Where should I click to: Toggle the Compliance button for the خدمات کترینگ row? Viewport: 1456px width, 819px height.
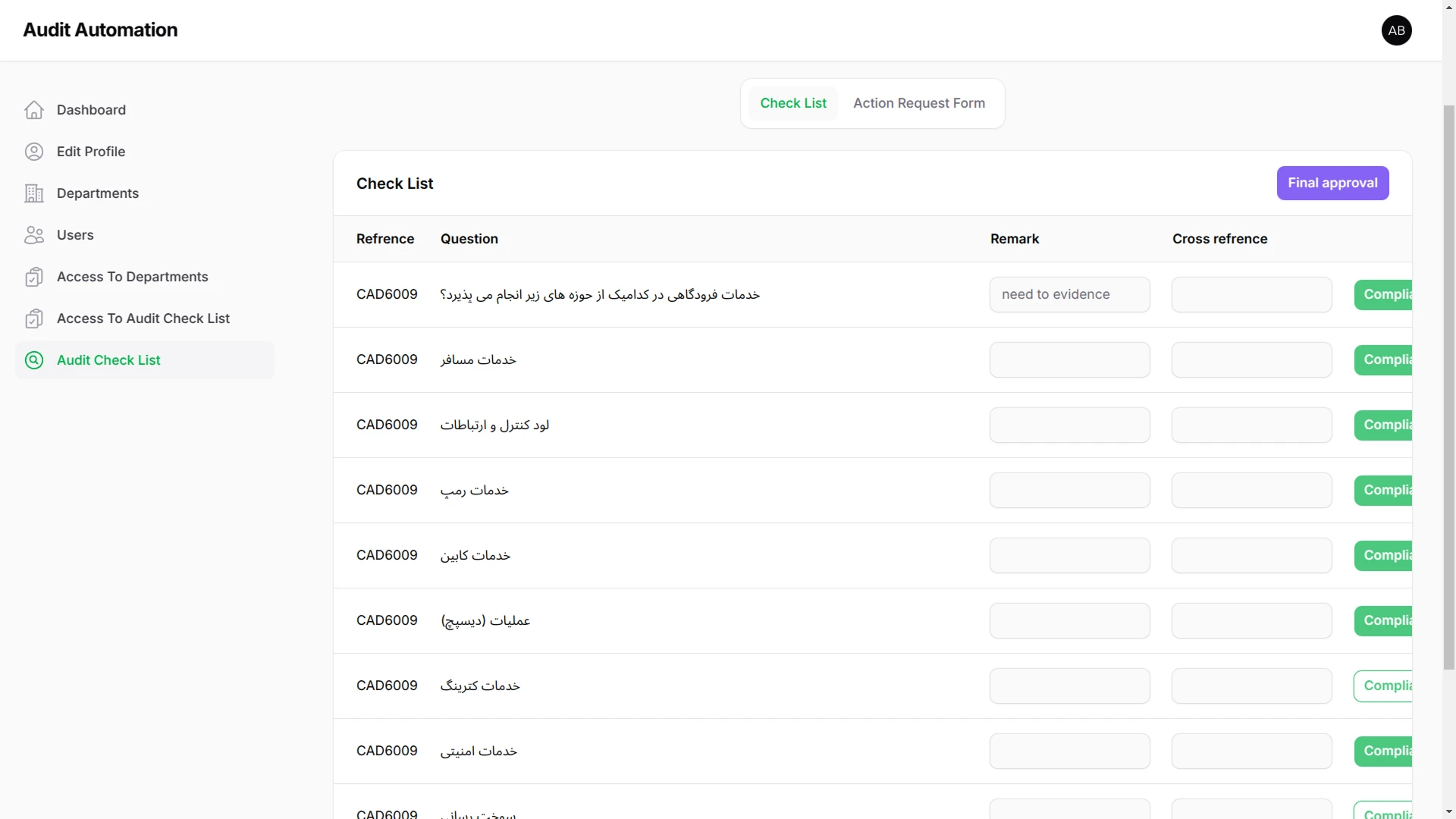point(1384,686)
